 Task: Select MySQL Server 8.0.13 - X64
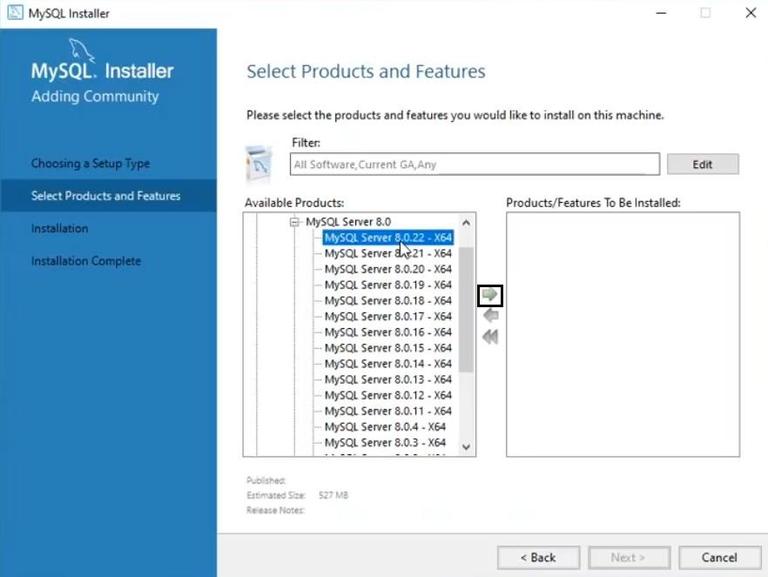click(x=388, y=379)
